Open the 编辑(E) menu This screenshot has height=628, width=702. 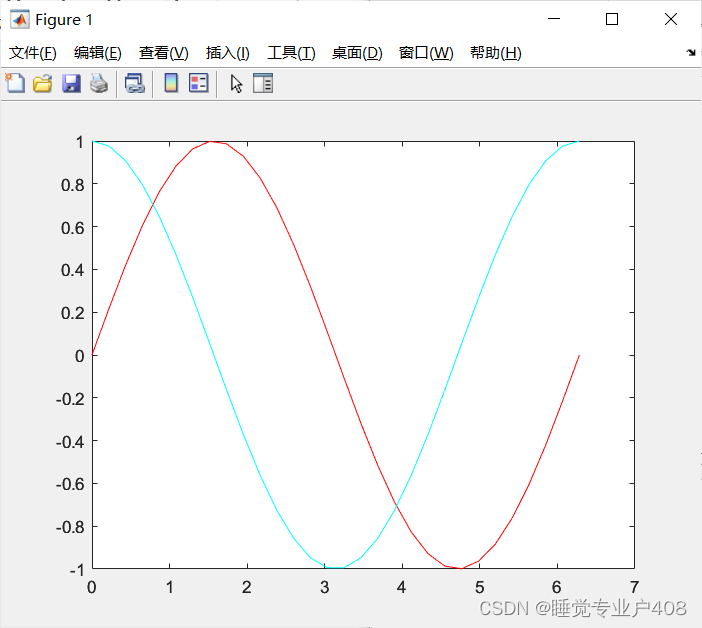coord(98,53)
